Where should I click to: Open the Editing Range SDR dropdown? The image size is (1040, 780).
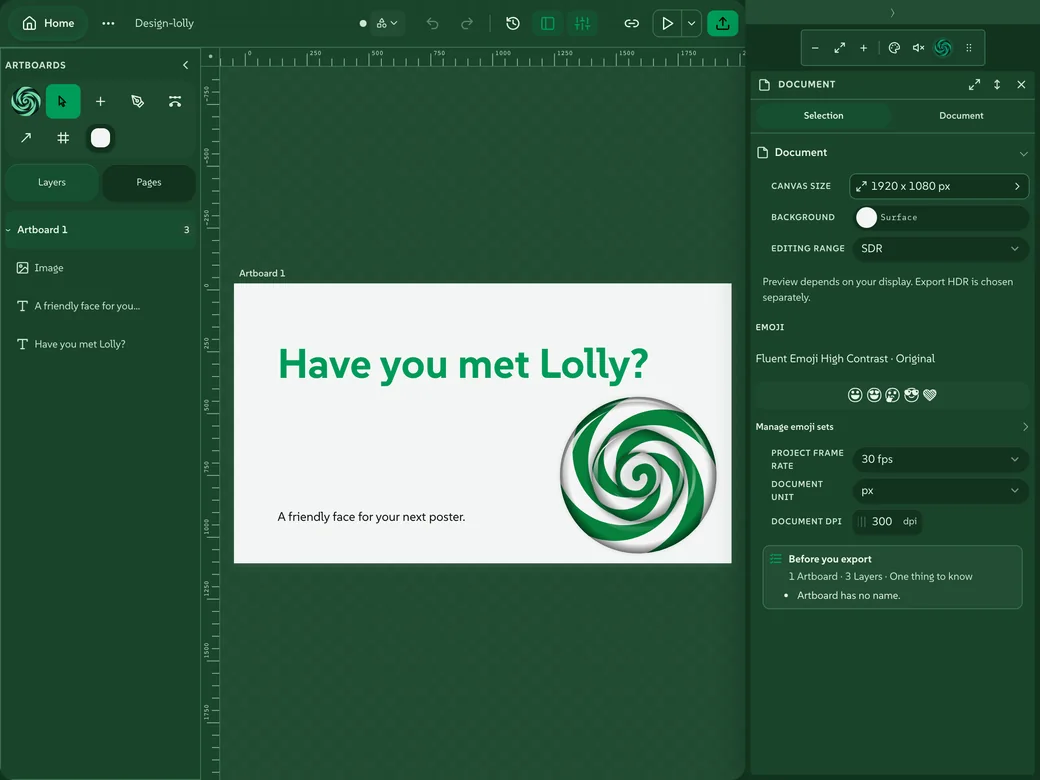click(x=940, y=248)
